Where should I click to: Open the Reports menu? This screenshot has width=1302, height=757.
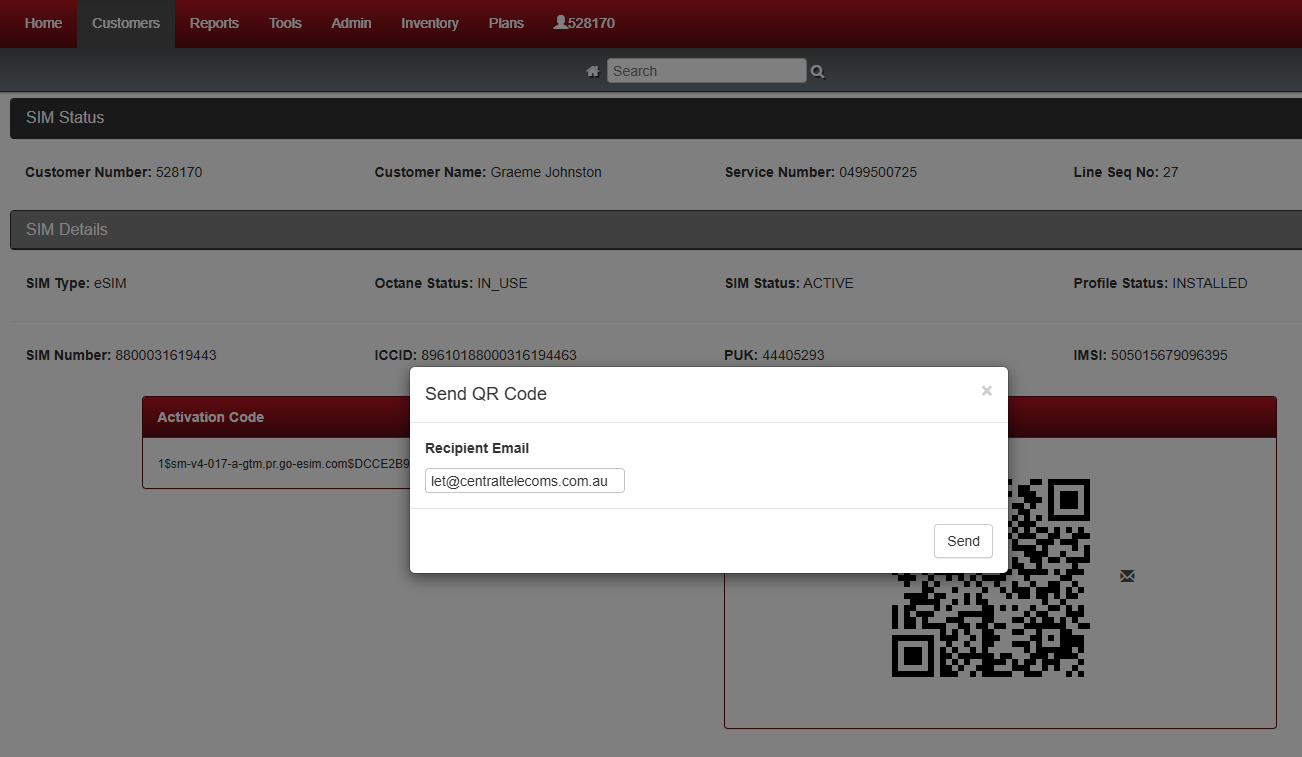(x=214, y=23)
